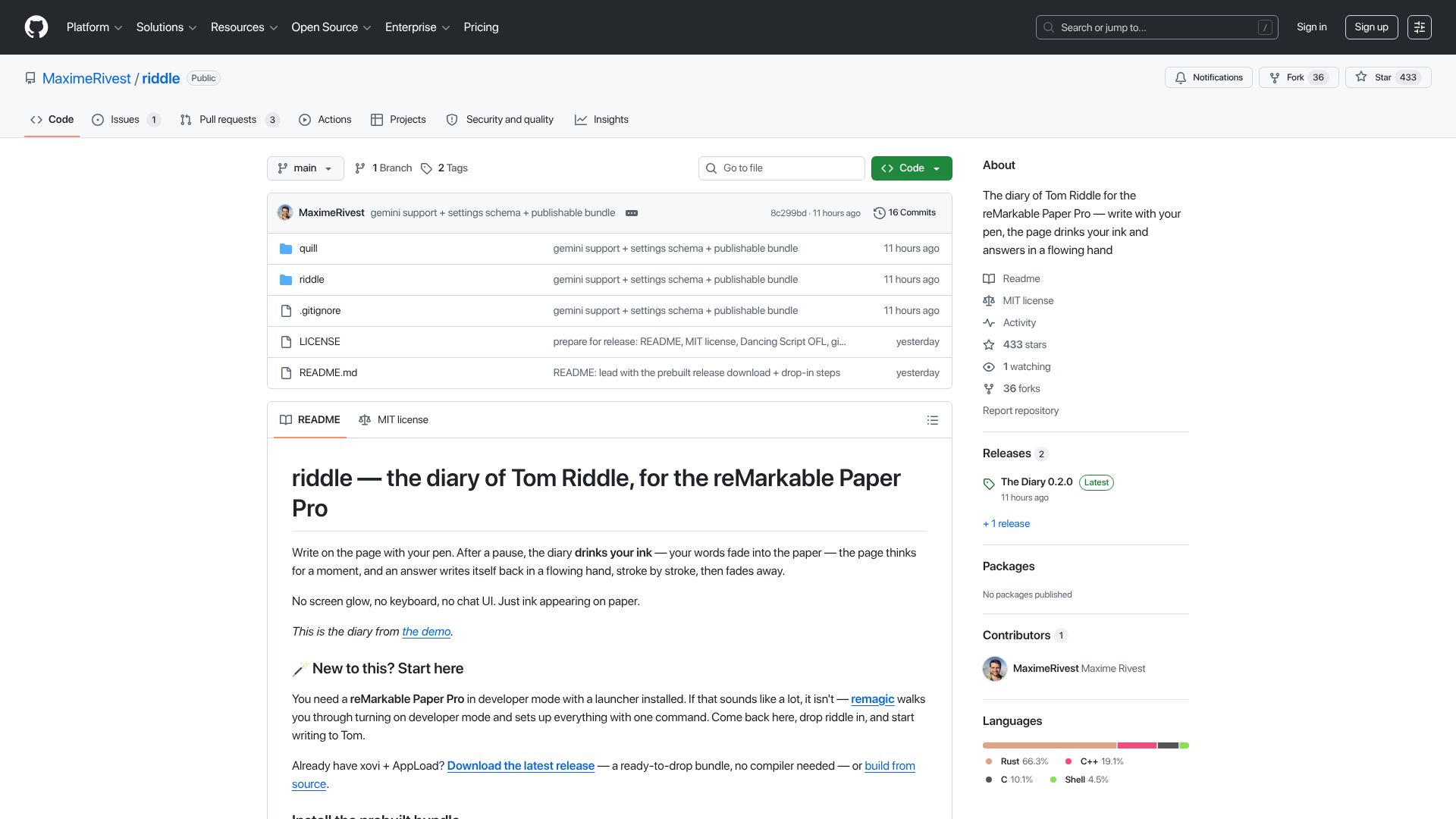Open the README outline list icon
The image size is (1456, 819).
(x=933, y=420)
